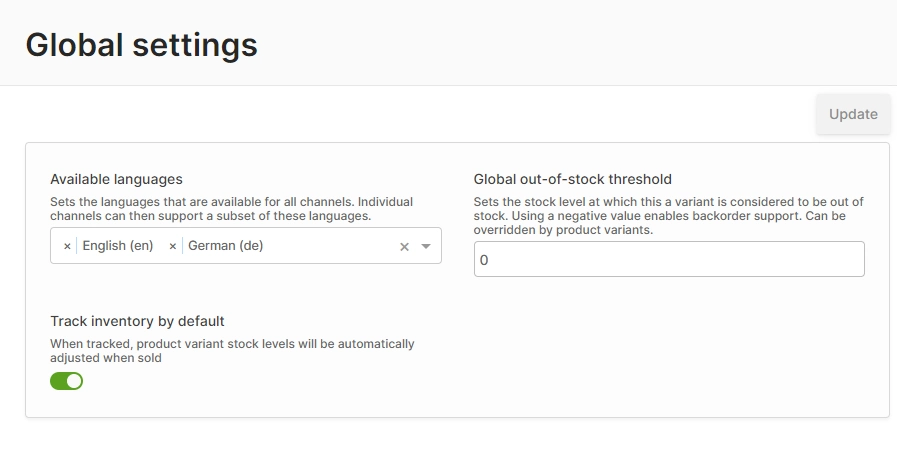897x471 pixels.
Task: Click the English (en) tag text
Action: pyautogui.click(x=118, y=246)
